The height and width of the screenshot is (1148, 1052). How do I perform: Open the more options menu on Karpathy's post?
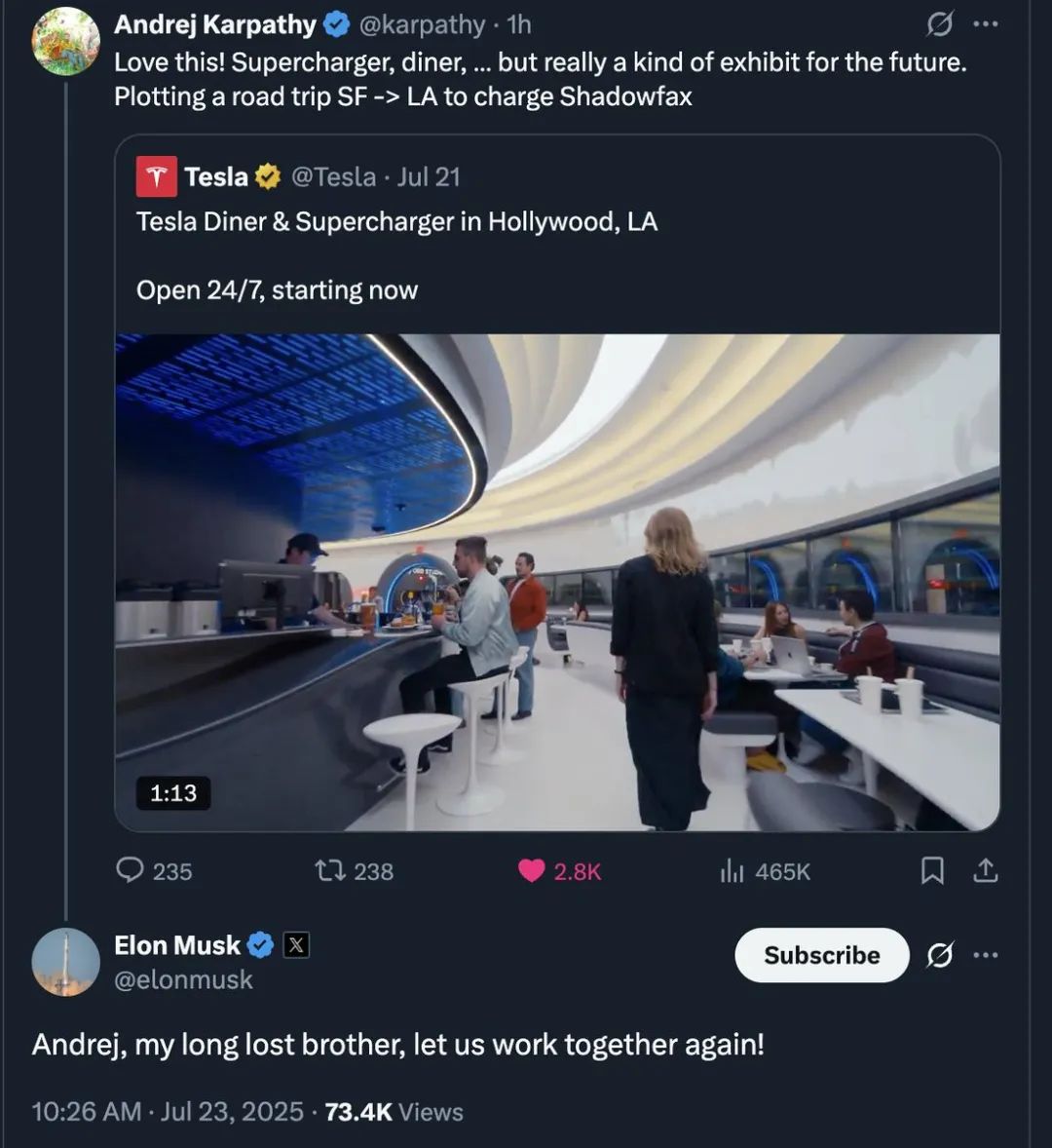click(x=986, y=25)
